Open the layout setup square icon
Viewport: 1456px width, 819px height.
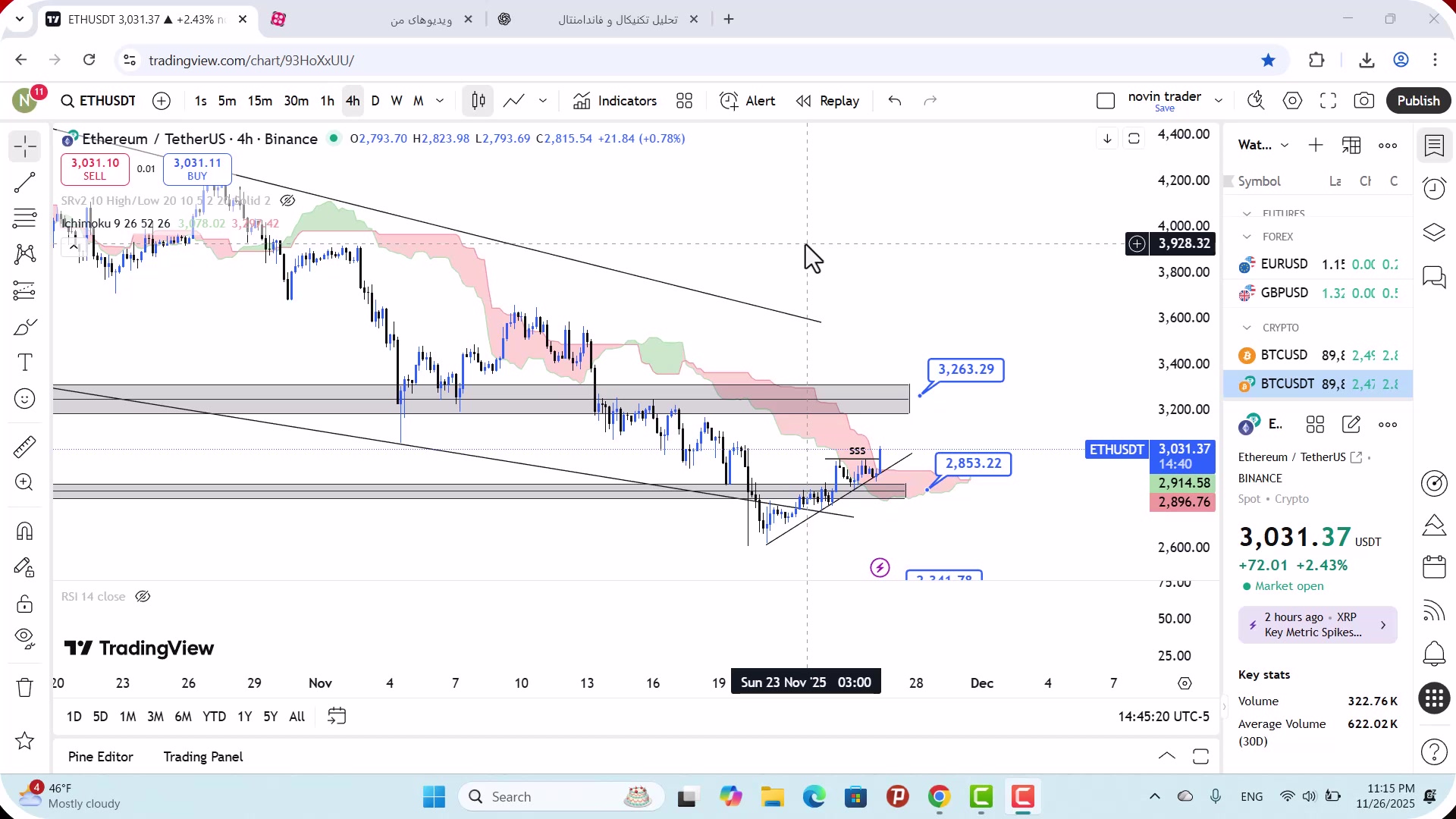click(1106, 101)
